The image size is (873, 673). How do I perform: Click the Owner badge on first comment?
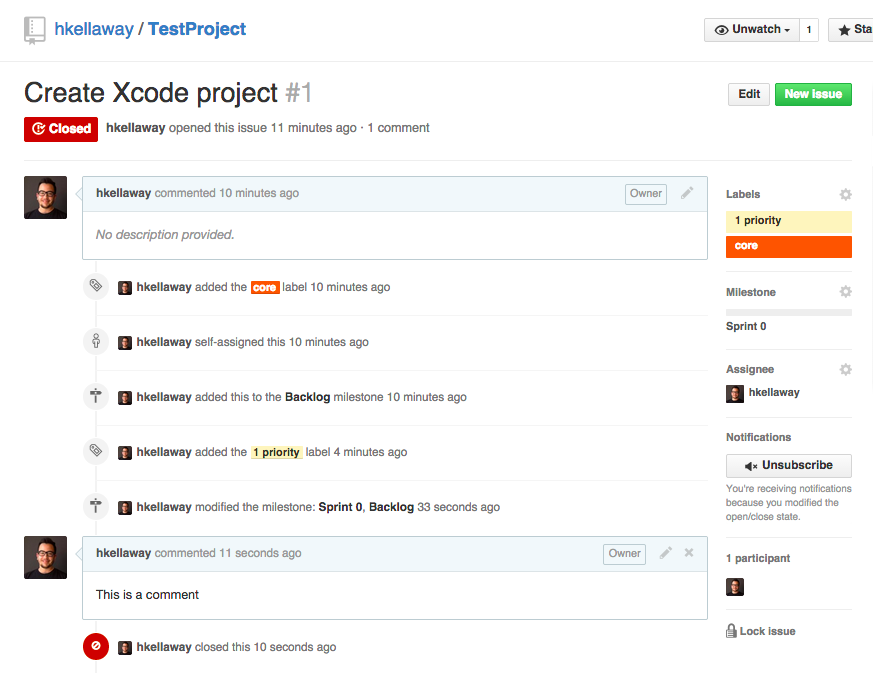[x=646, y=194]
